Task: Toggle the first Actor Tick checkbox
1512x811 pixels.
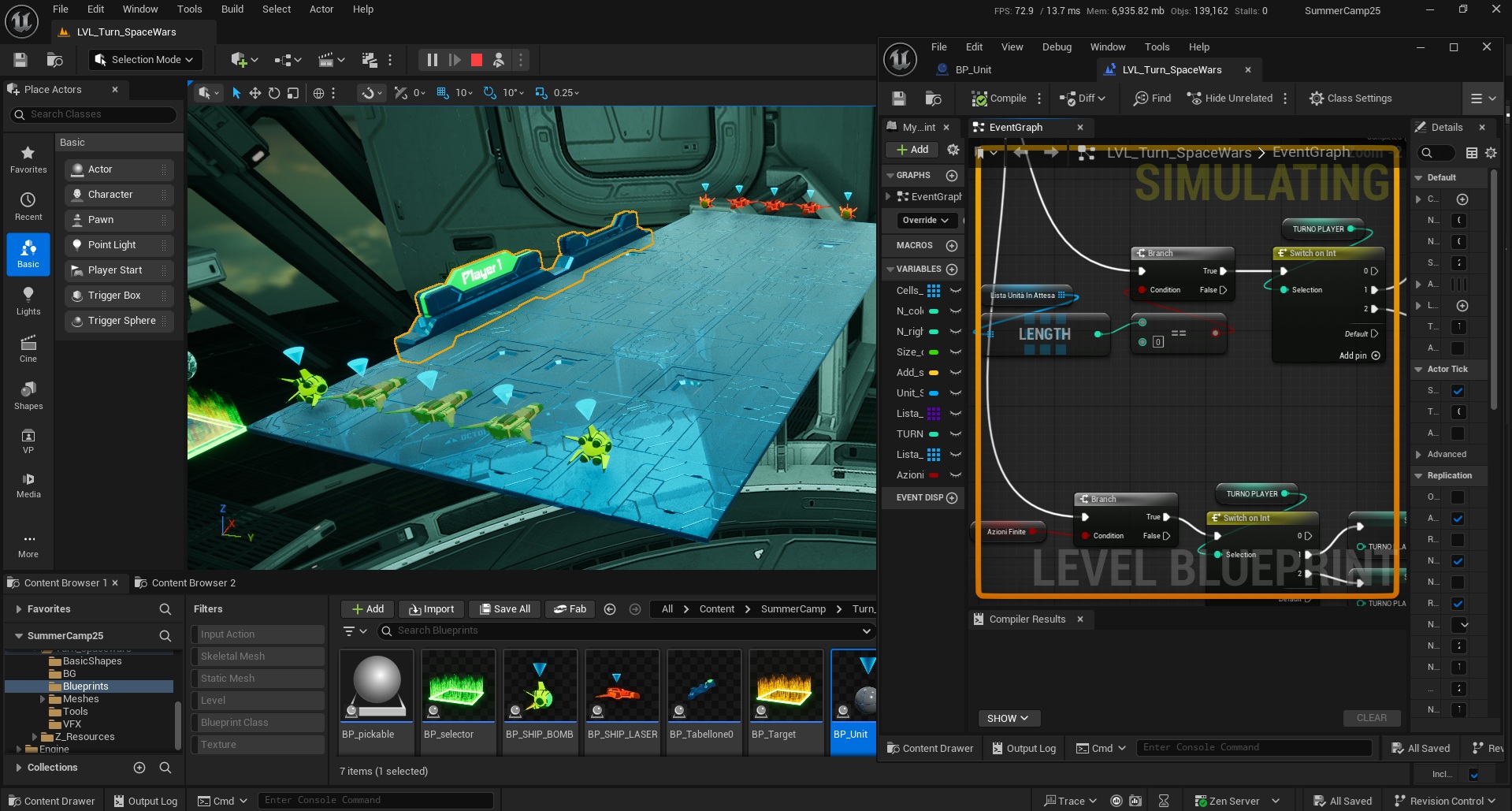Action: [1458, 391]
